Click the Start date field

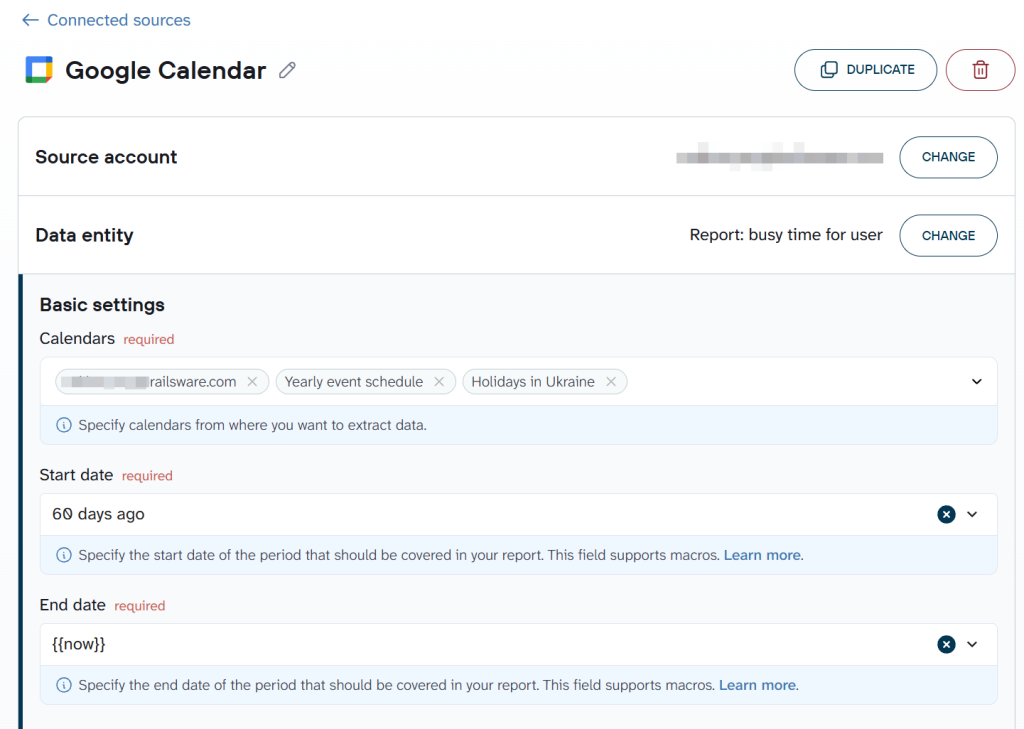(x=519, y=515)
